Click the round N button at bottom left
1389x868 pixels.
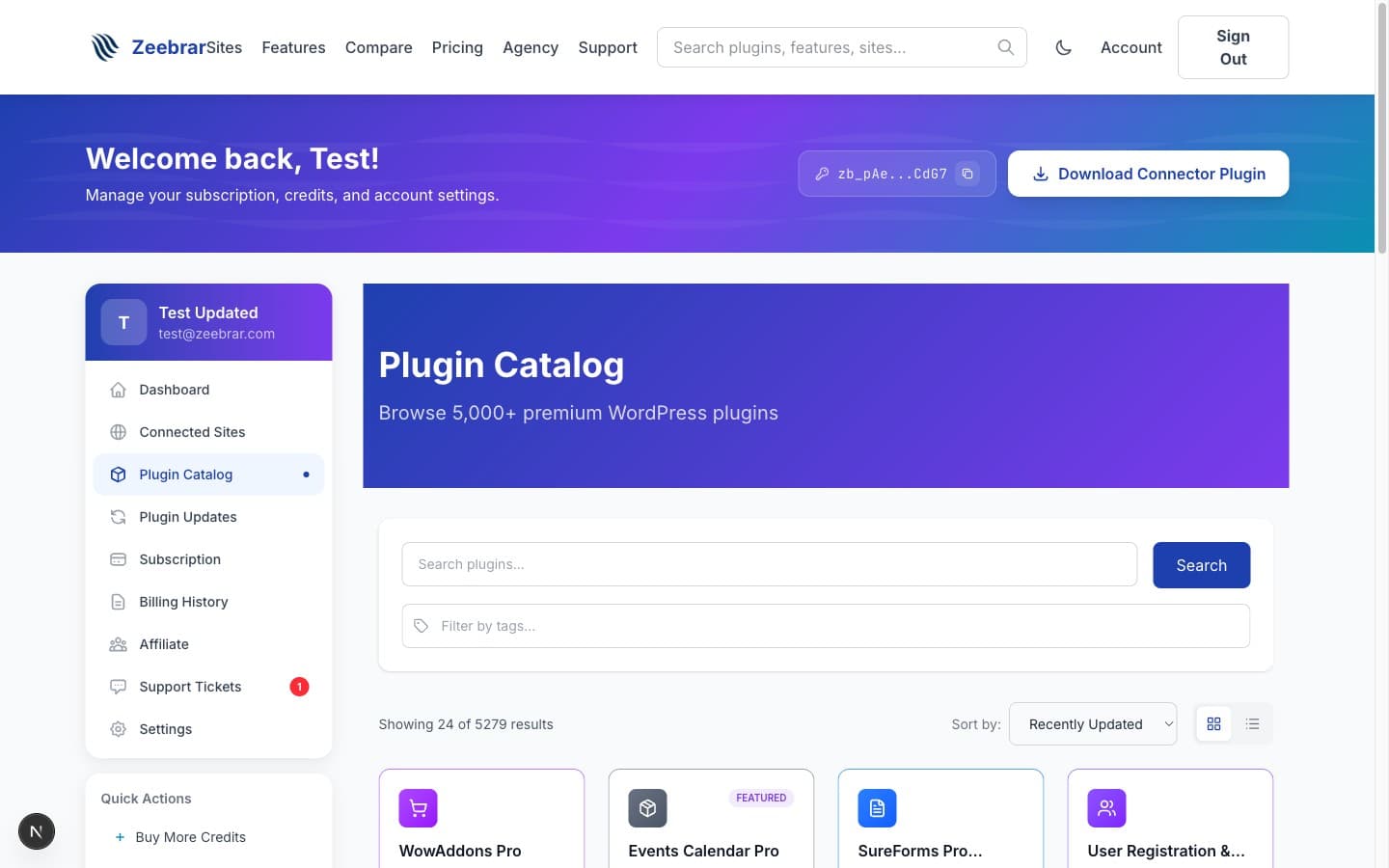click(x=37, y=831)
